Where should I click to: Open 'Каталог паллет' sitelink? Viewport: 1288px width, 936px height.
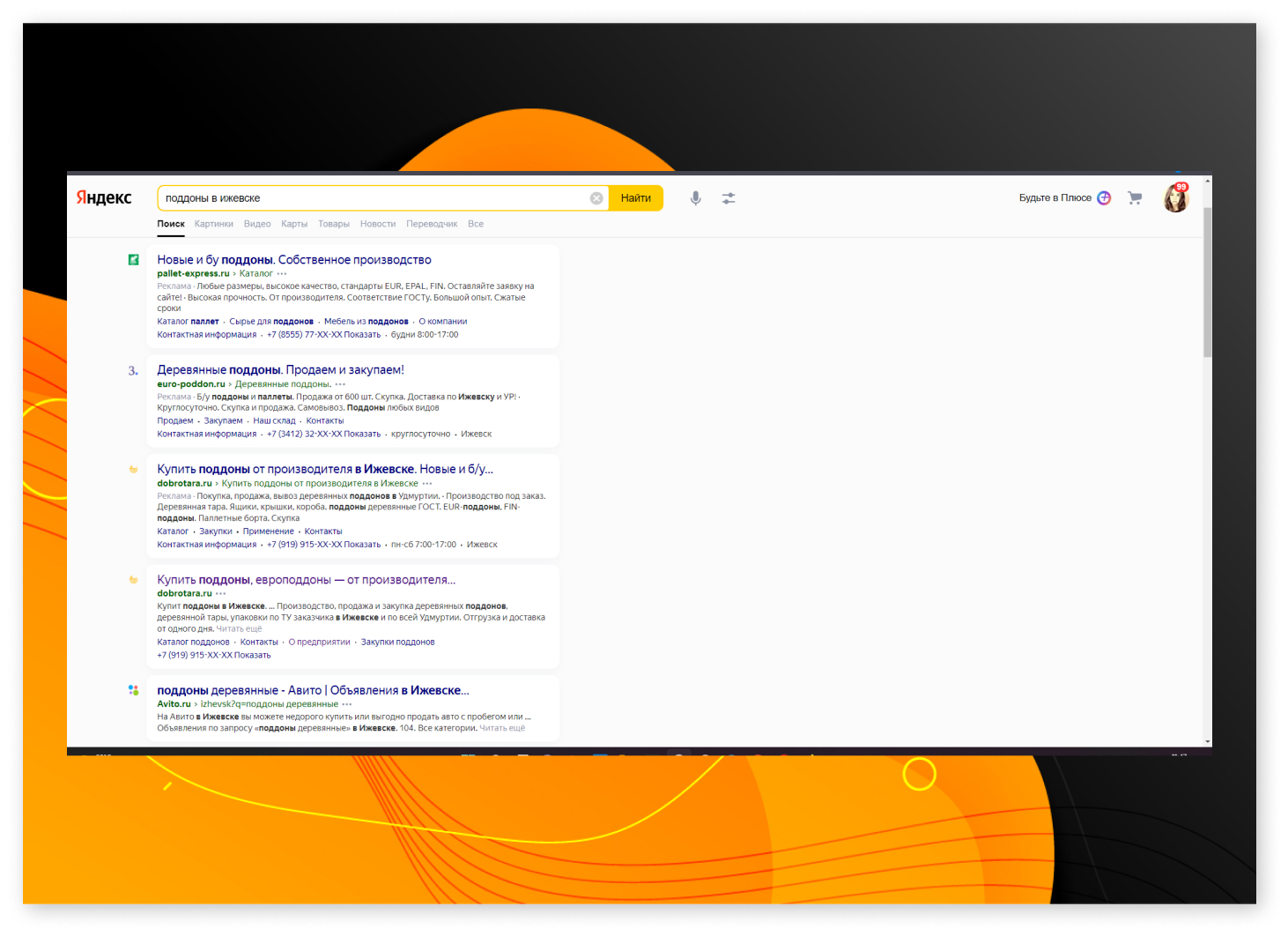(x=188, y=322)
